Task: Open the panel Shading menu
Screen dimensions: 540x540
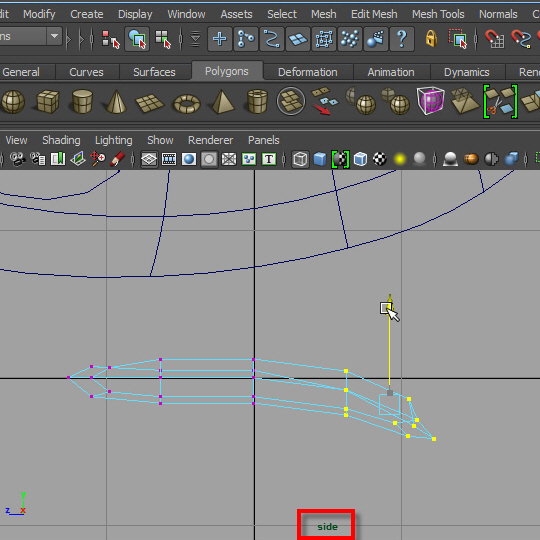Action: [x=61, y=140]
